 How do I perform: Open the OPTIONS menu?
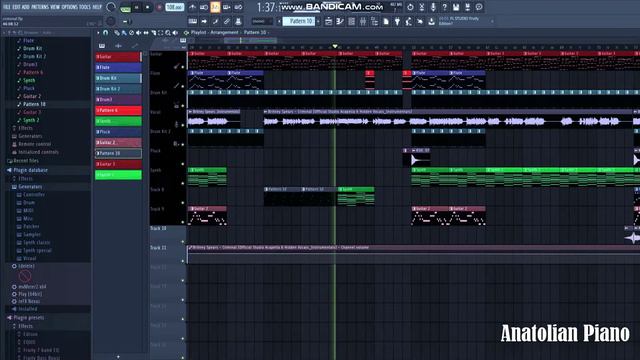69,7
